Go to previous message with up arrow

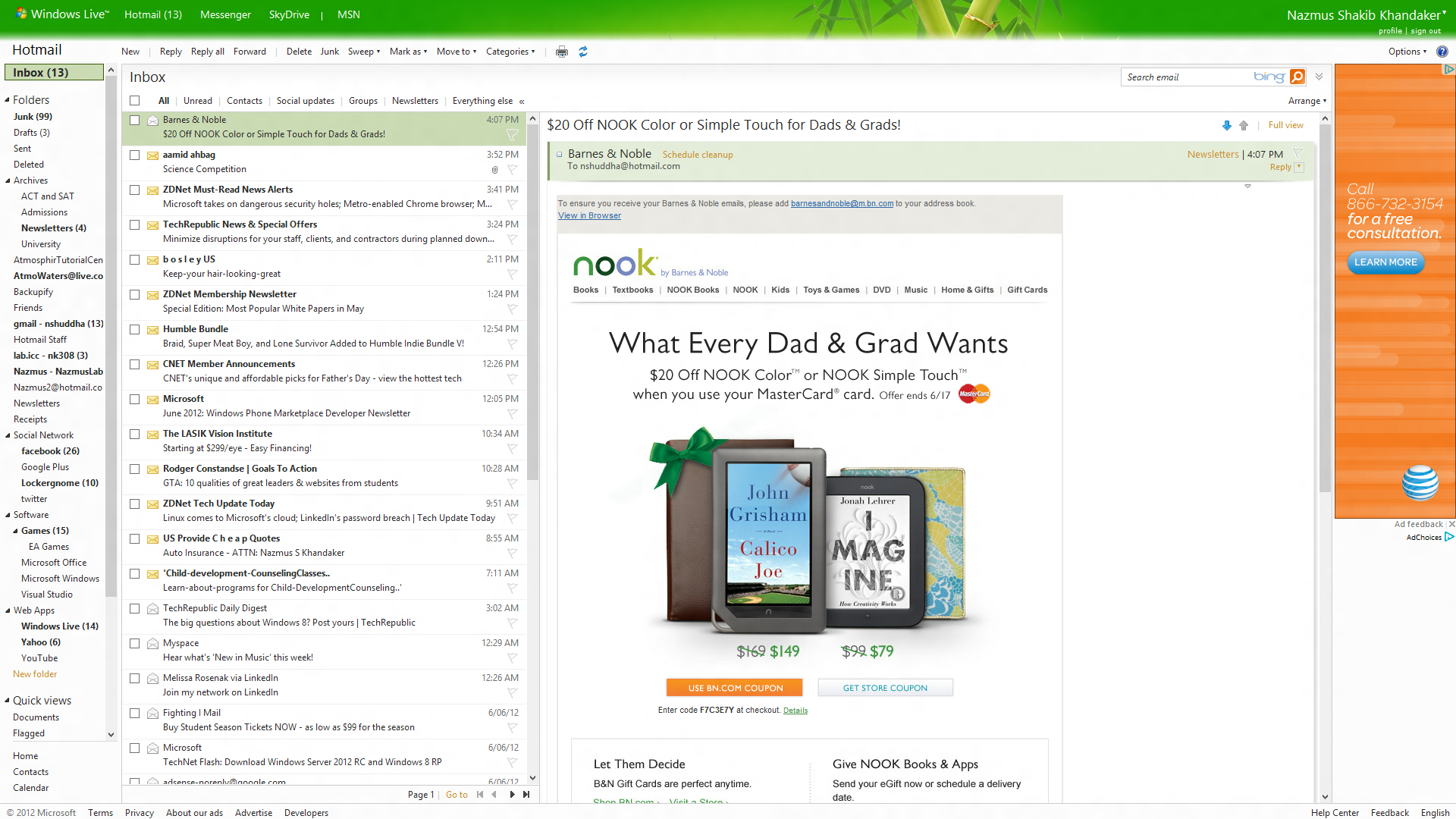(x=1244, y=125)
